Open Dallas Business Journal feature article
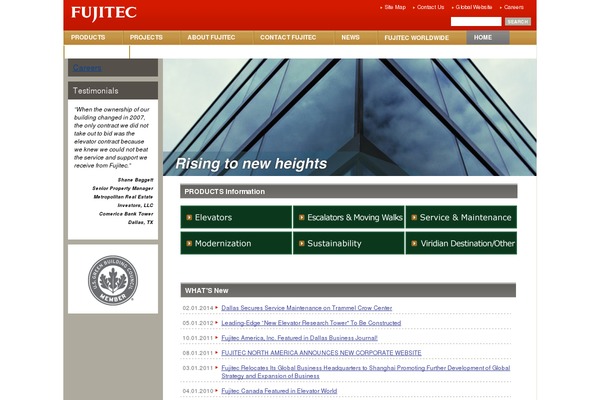The height and width of the screenshot is (400, 600). pos(299,338)
